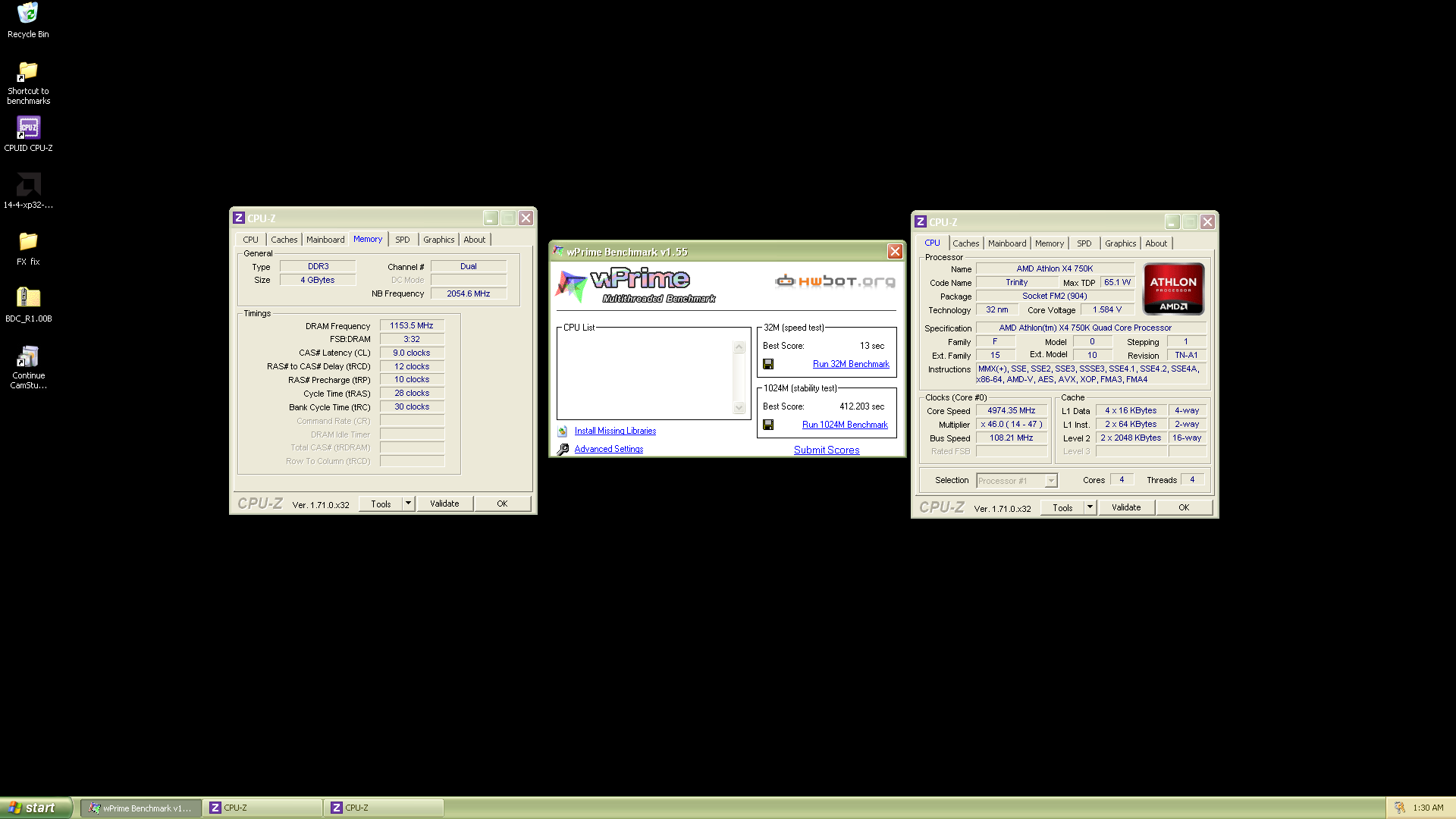Open the Recycle Bin desktop icon

(28, 13)
